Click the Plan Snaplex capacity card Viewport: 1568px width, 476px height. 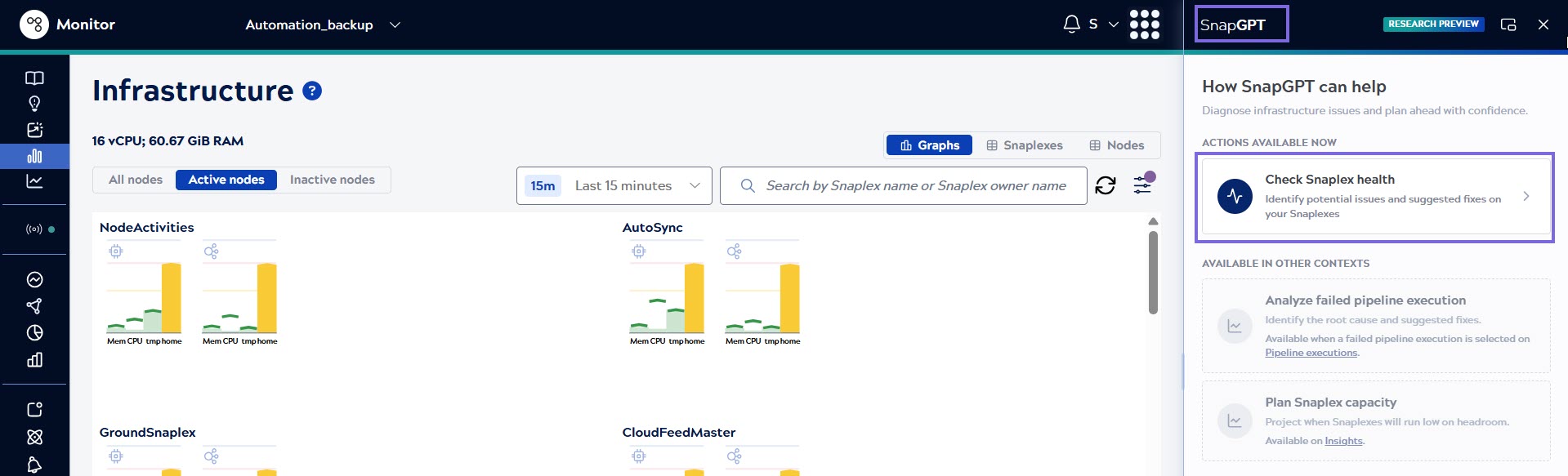click(1376, 420)
